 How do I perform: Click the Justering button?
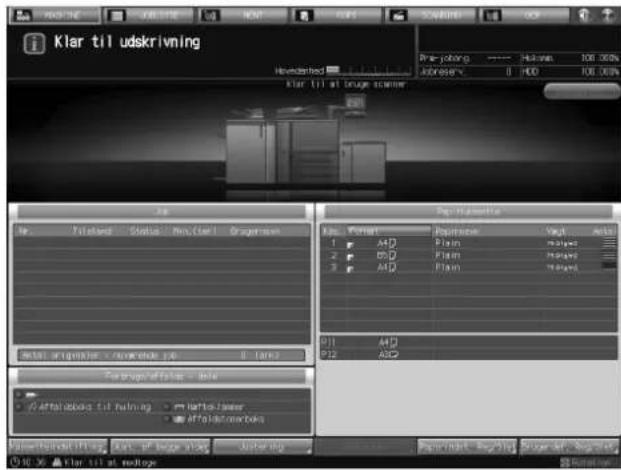click(263, 447)
